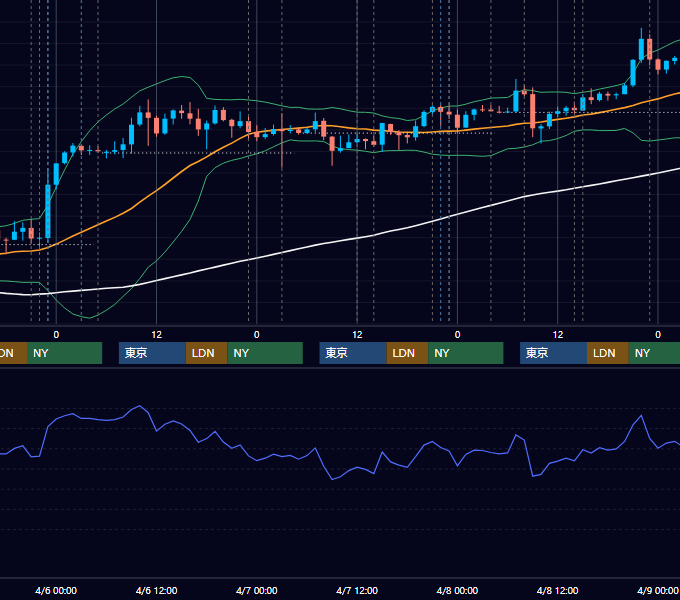
Task: Select the LDN session block on 4/6
Action: 206,353
